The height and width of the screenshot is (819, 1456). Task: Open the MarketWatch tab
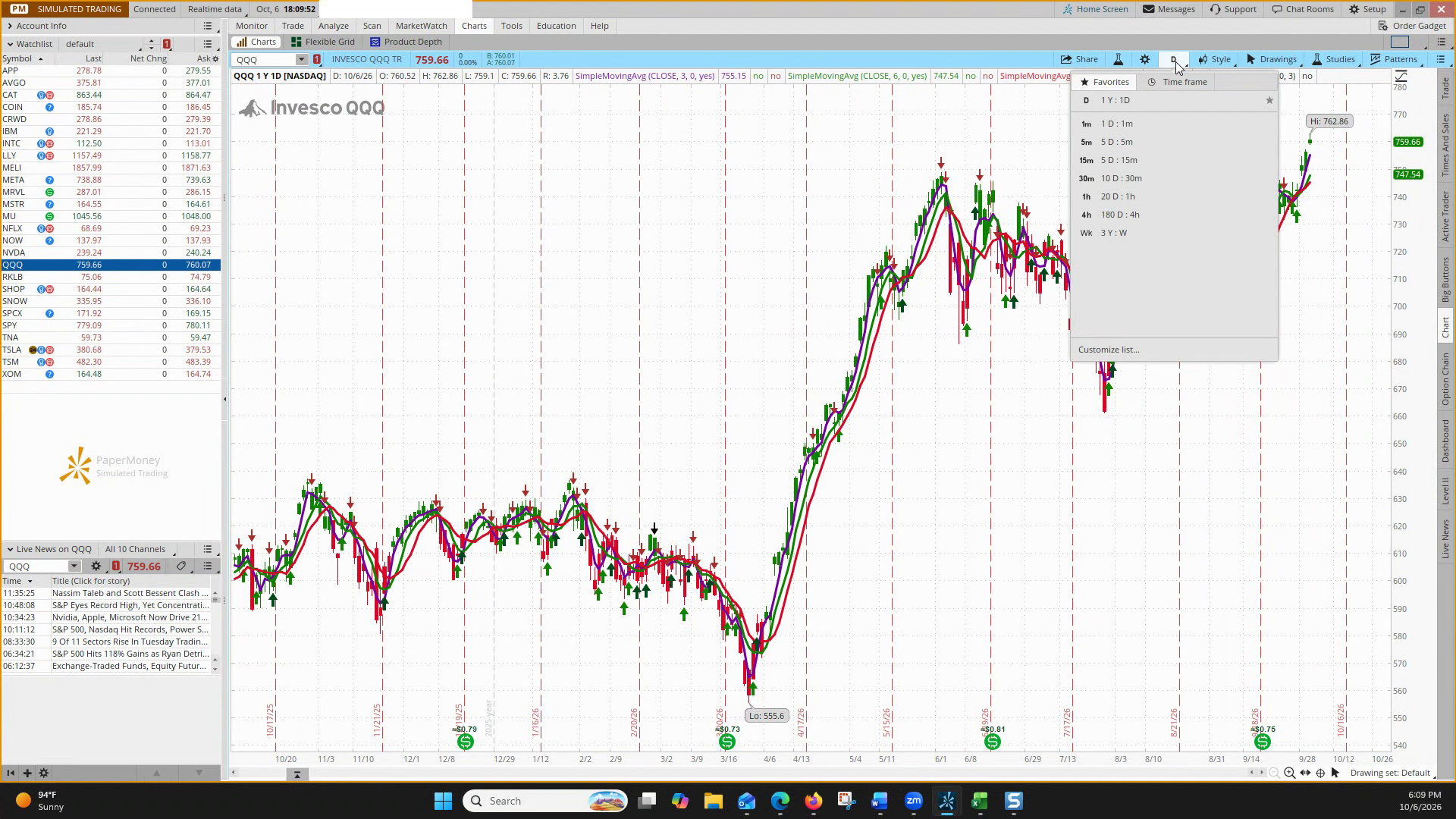pos(422,26)
